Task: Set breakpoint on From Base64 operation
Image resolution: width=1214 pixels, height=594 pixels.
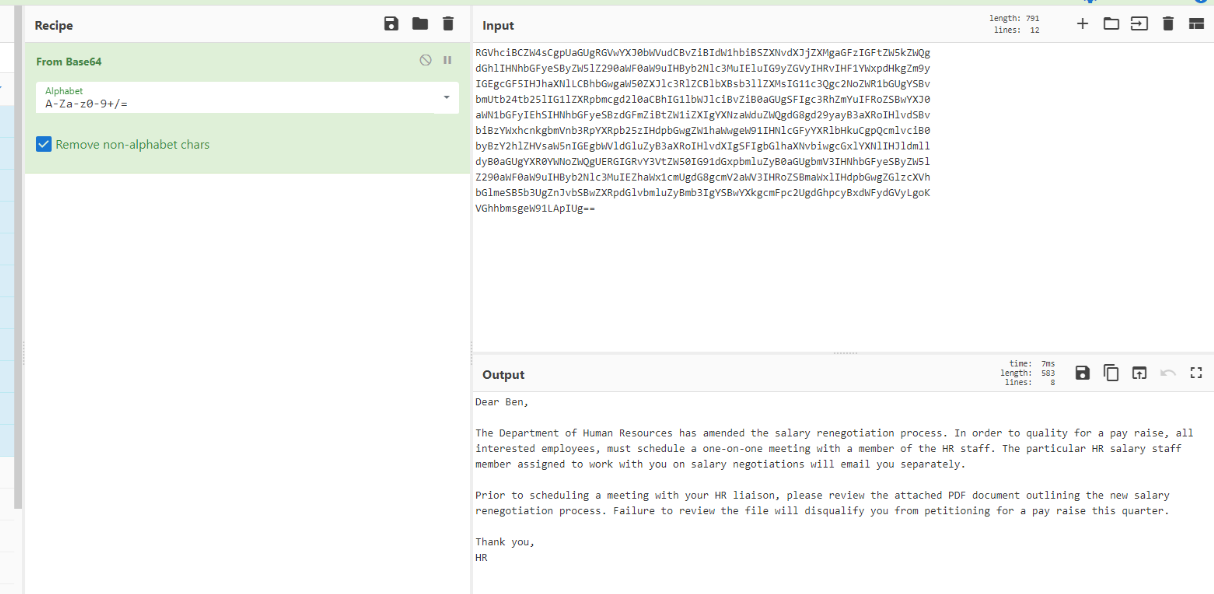Action: (x=447, y=61)
